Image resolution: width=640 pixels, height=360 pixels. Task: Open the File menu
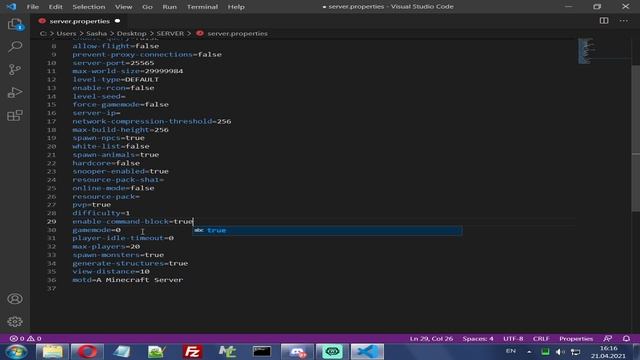33,7
